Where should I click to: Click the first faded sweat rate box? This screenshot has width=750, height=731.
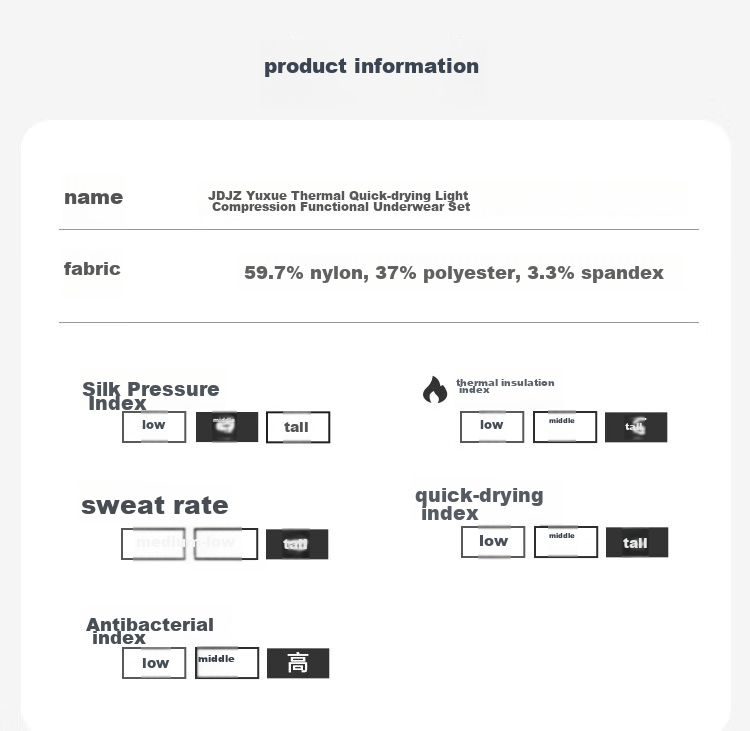[x=153, y=544]
